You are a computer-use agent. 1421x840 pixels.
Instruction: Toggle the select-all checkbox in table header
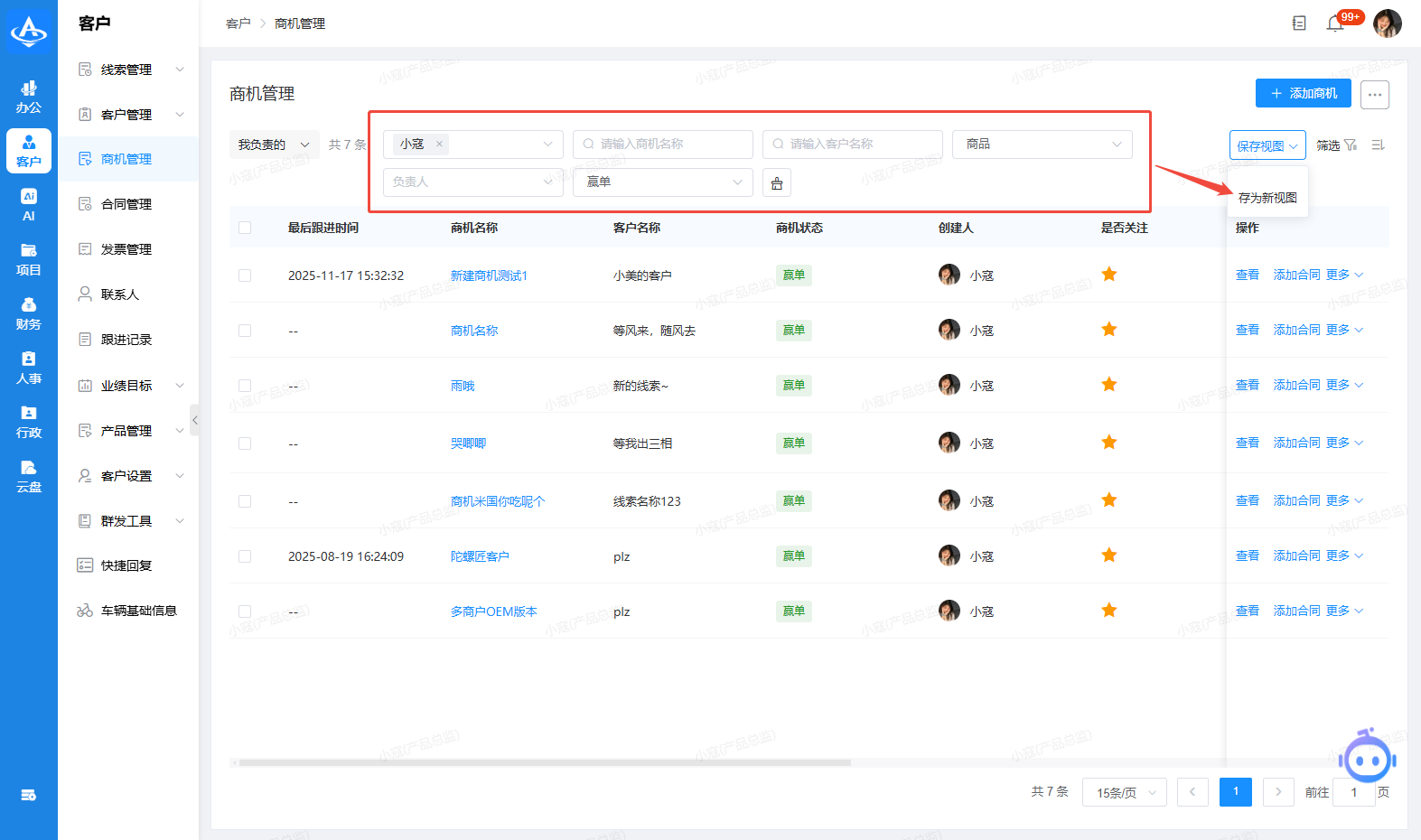tap(245, 228)
